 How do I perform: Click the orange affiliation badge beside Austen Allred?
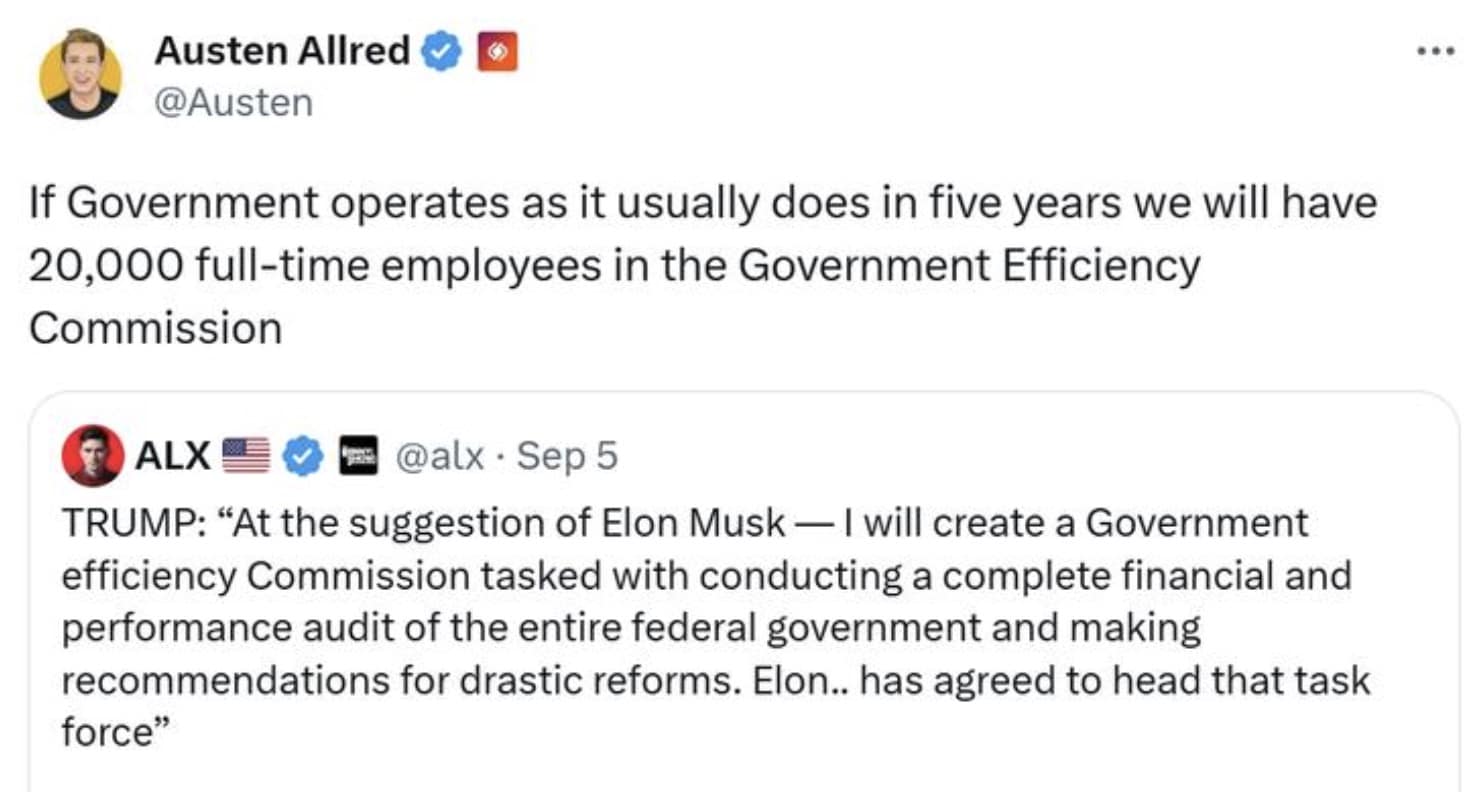(x=498, y=52)
